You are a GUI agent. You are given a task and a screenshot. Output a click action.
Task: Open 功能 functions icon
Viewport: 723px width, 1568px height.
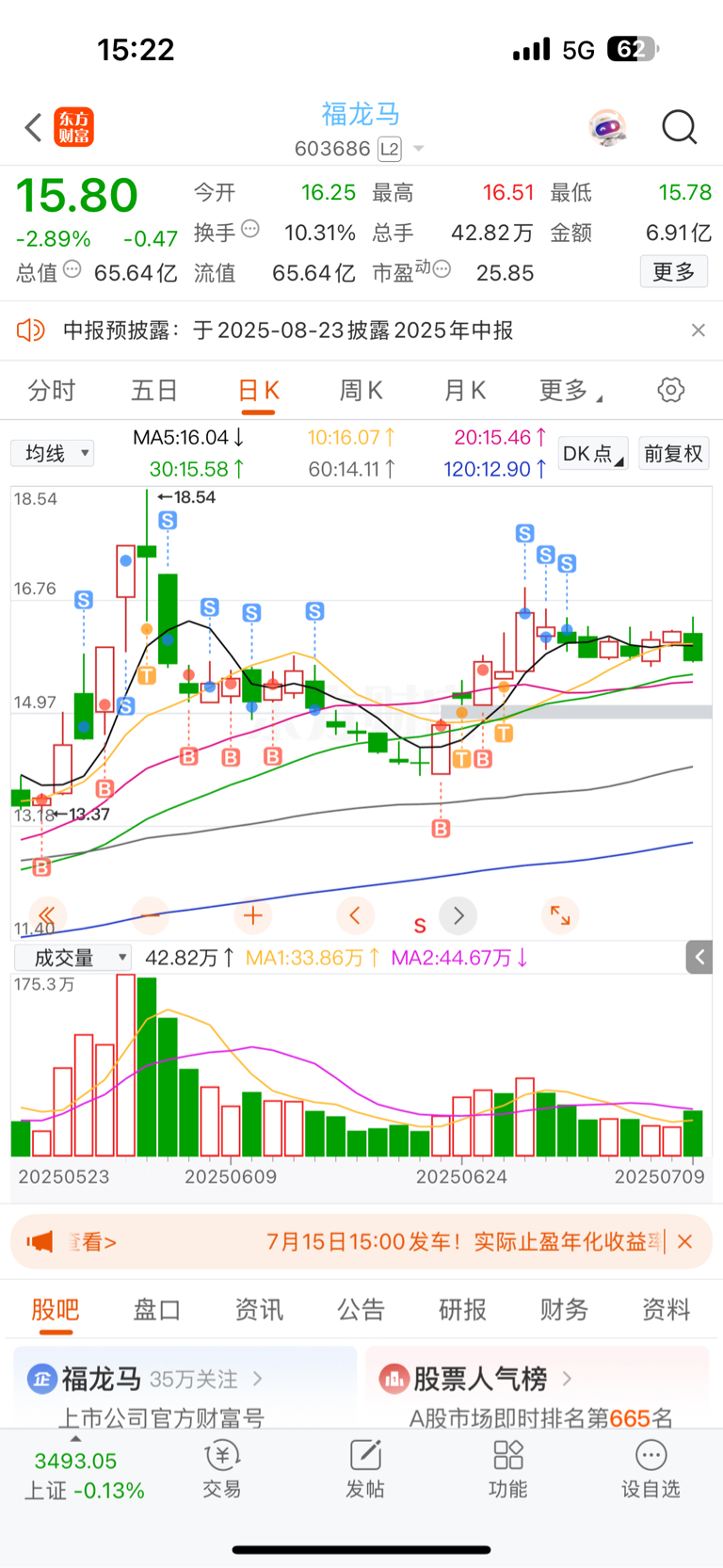click(508, 1469)
